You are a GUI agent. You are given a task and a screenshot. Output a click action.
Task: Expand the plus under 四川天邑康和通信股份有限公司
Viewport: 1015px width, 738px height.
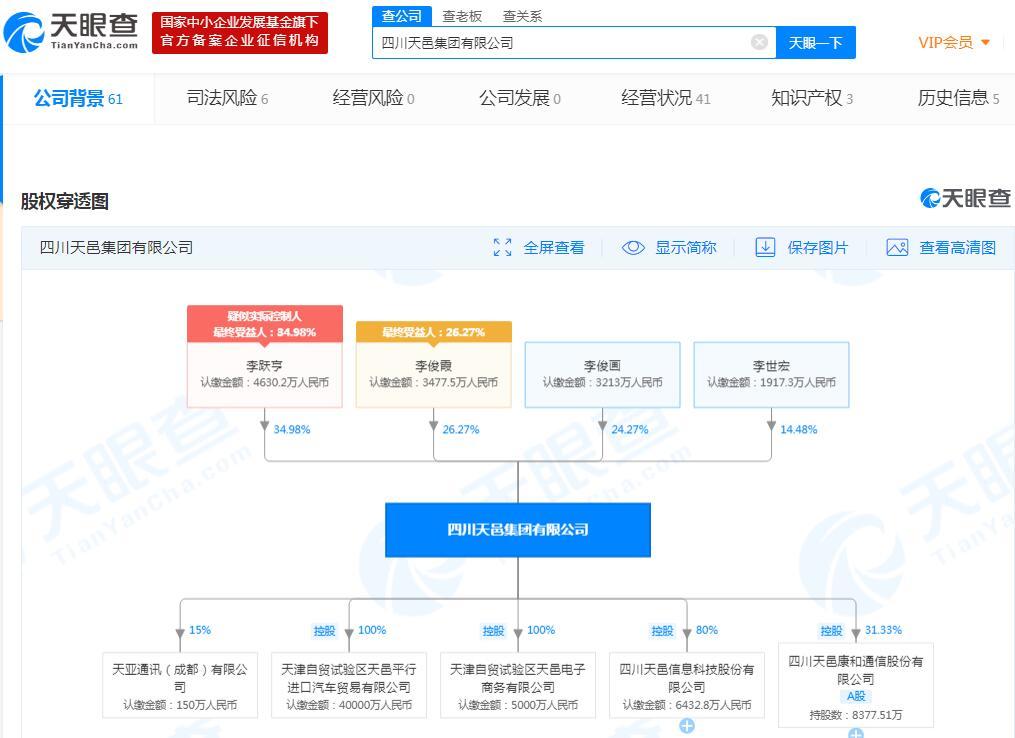click(x=856, y=733)
